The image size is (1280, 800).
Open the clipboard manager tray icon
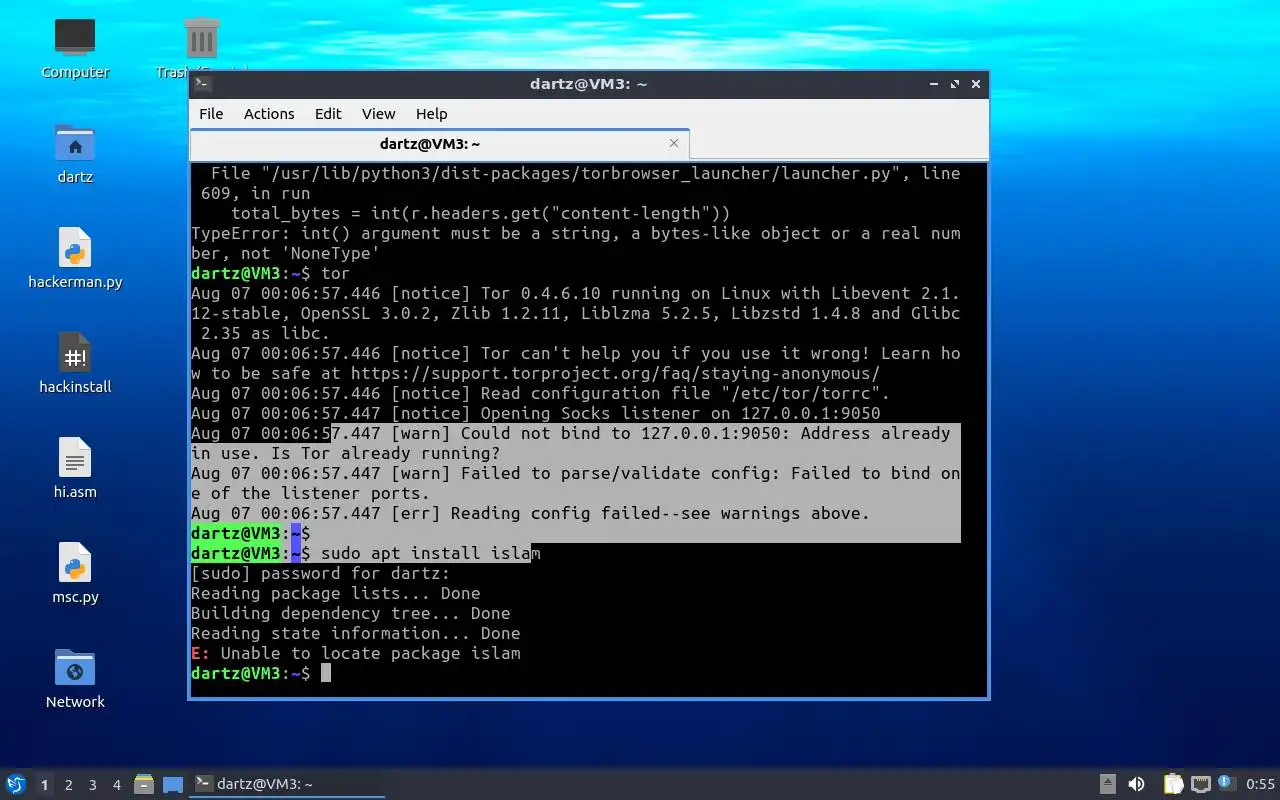(x=1172, y=784)
